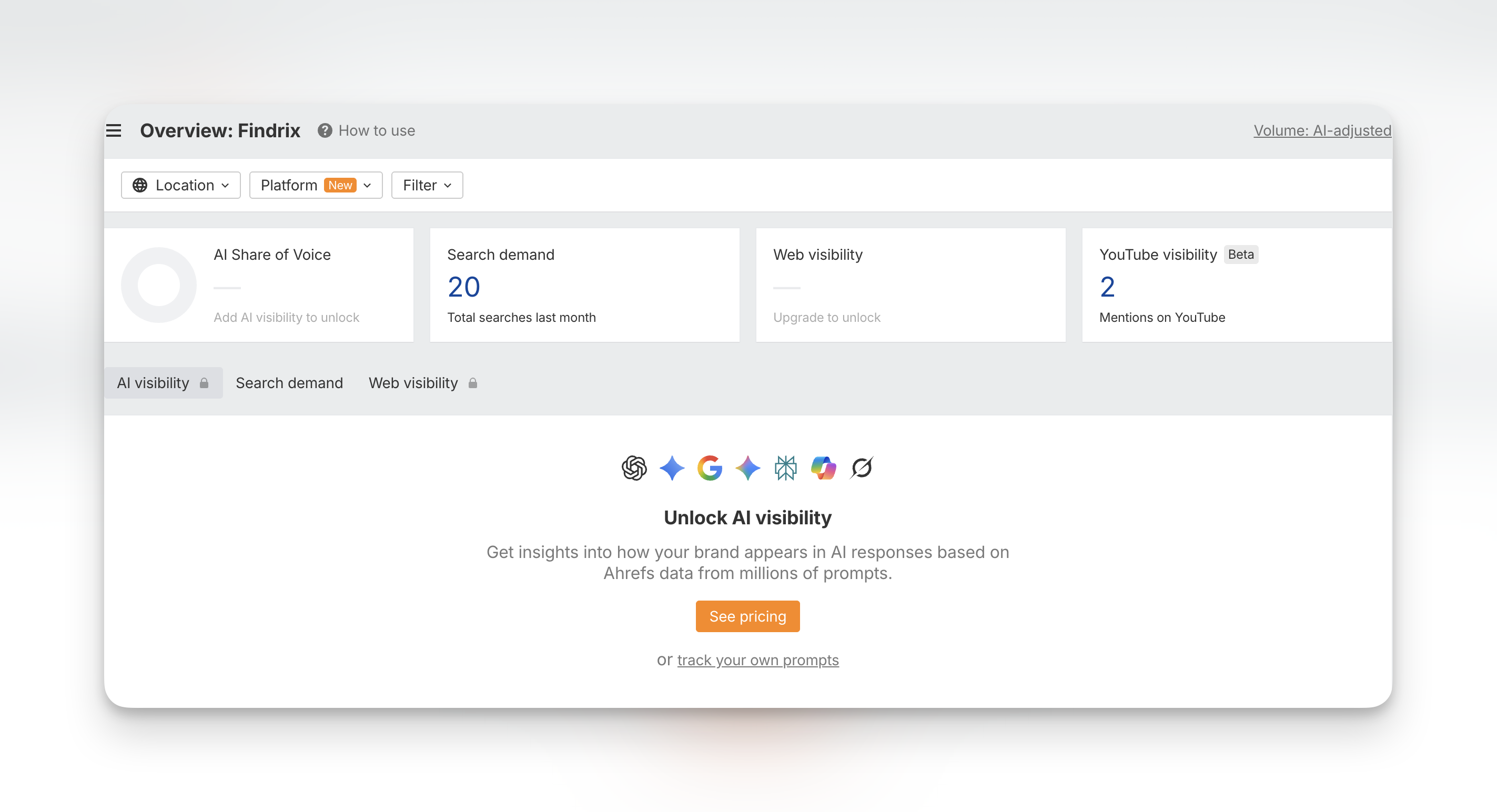The width and height of the screenshot is (1497, 812).
Task: Click the AI Share of Voice card title
Action: [272, 255]
